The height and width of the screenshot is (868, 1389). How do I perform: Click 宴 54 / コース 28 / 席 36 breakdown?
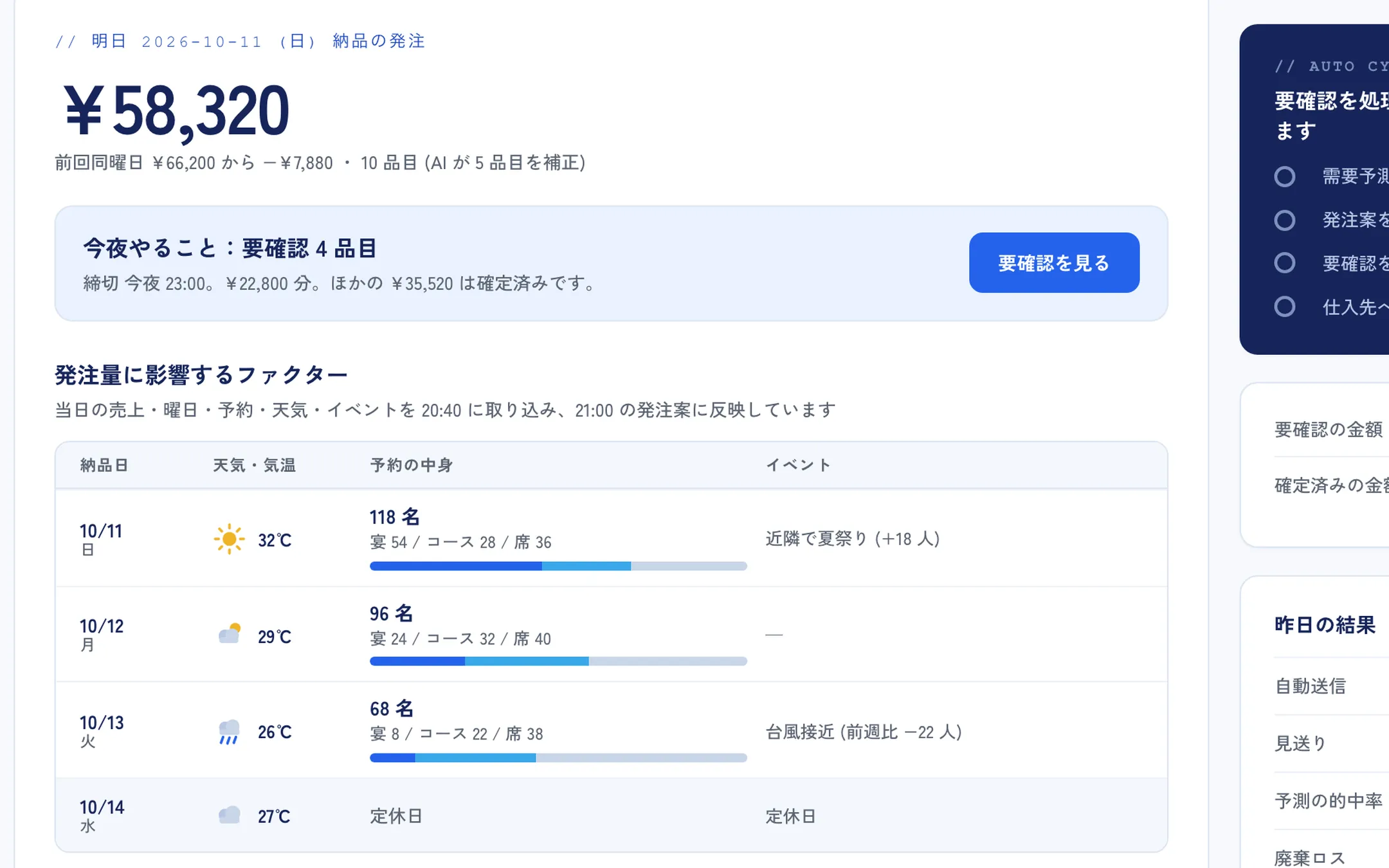click(x=460, y=542)
